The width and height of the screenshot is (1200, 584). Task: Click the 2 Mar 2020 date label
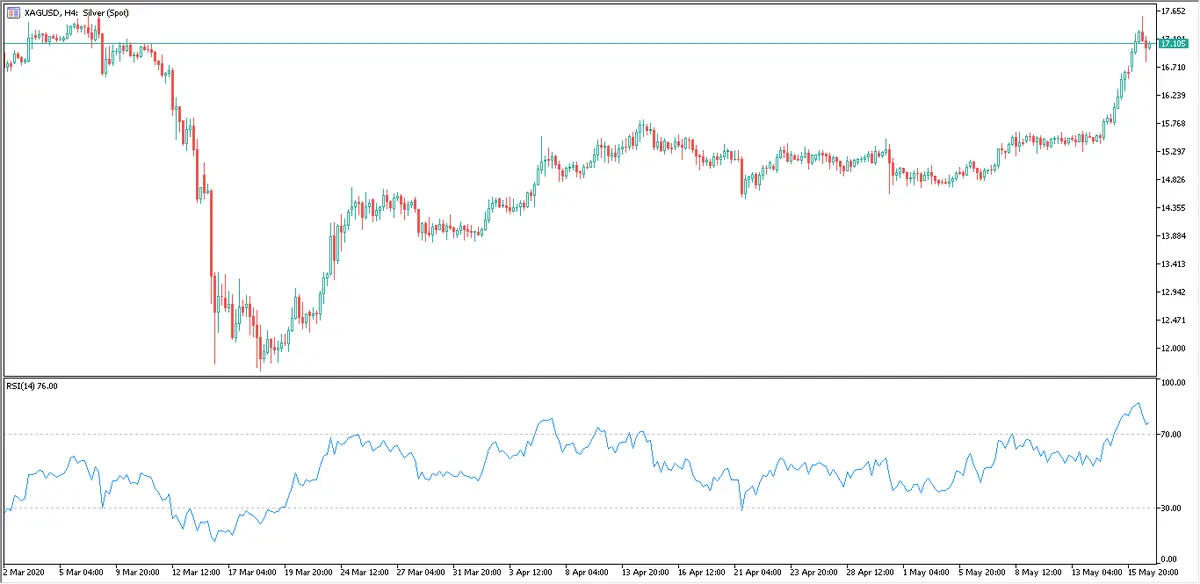pos(25,572)
